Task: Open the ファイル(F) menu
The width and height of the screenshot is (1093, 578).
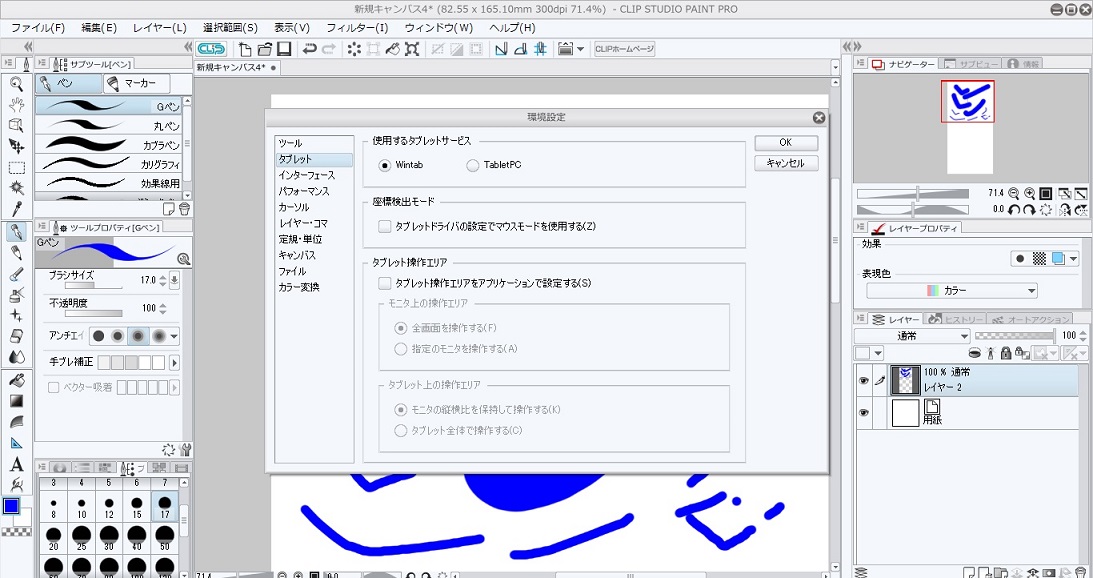Action: (x=38, y=28)
